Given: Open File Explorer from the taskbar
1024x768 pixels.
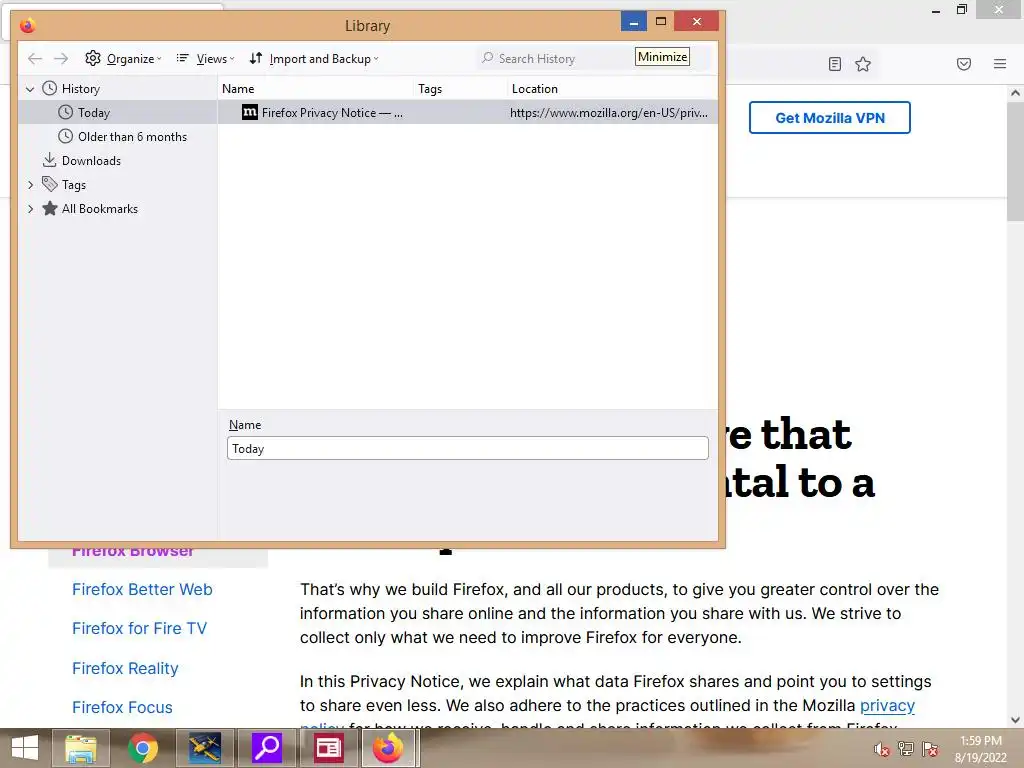Looking at the screenshot, I should (80, 748).
